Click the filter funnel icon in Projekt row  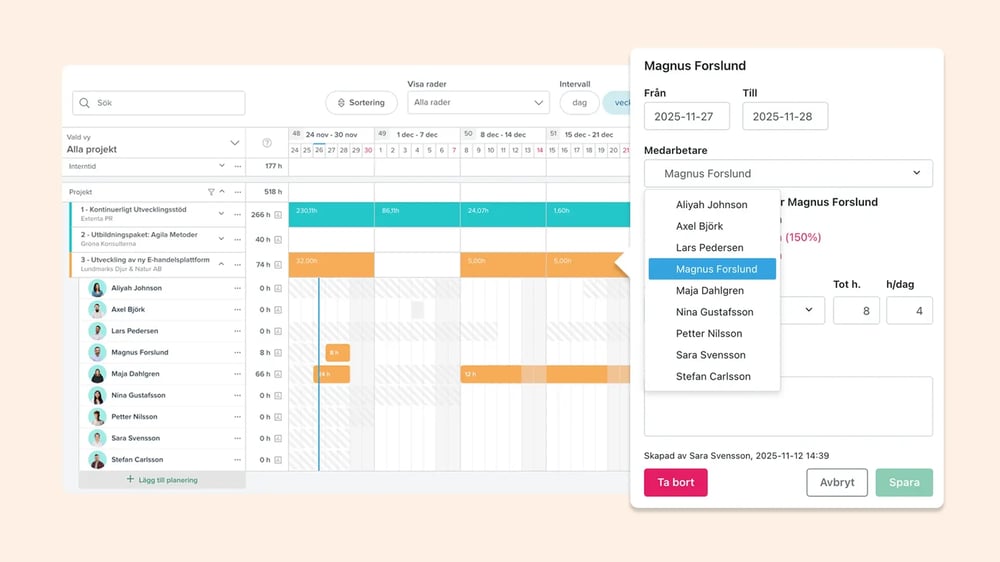[x=211, y=191]
